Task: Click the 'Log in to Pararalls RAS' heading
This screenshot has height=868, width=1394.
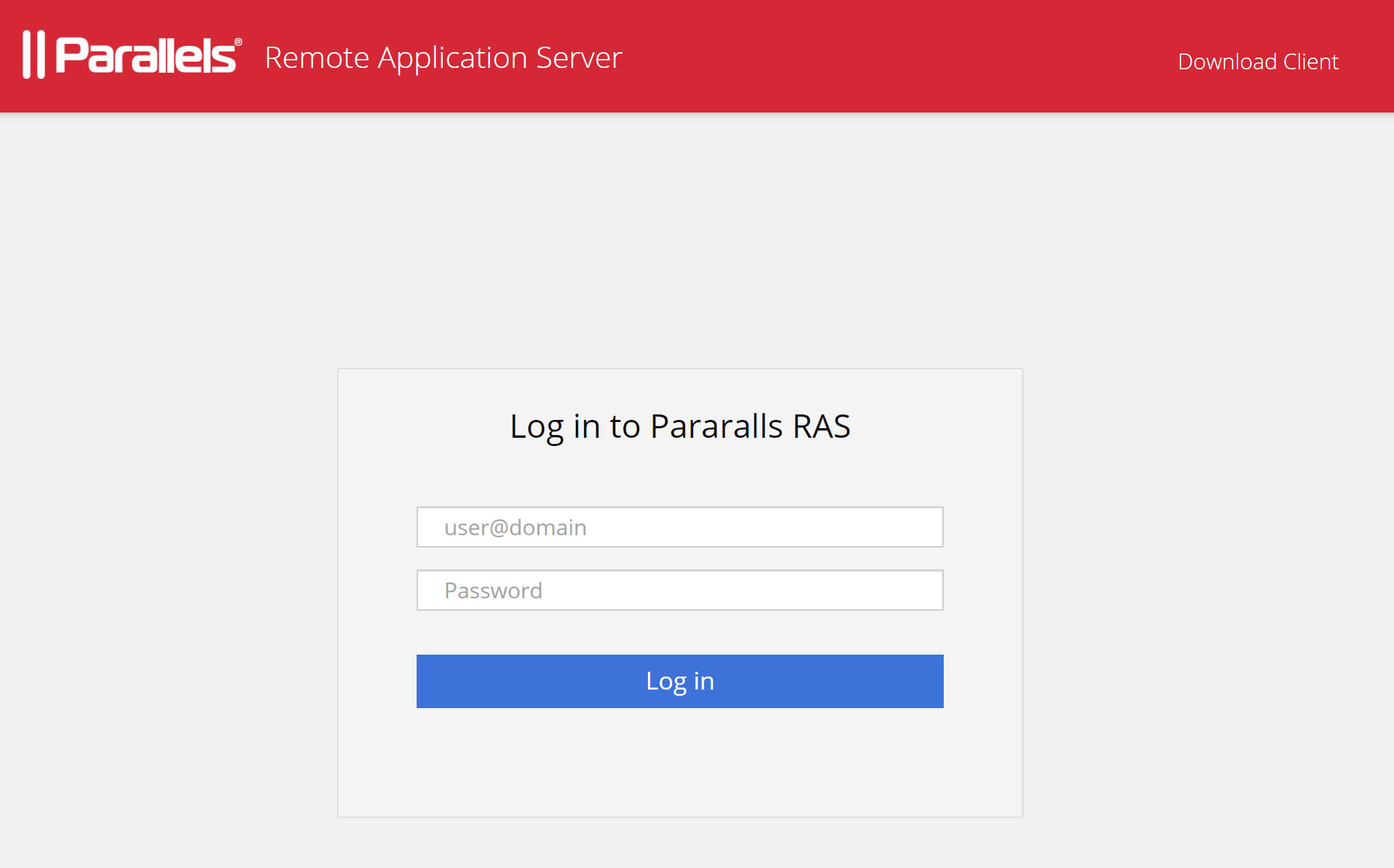Action: [679, 426]
